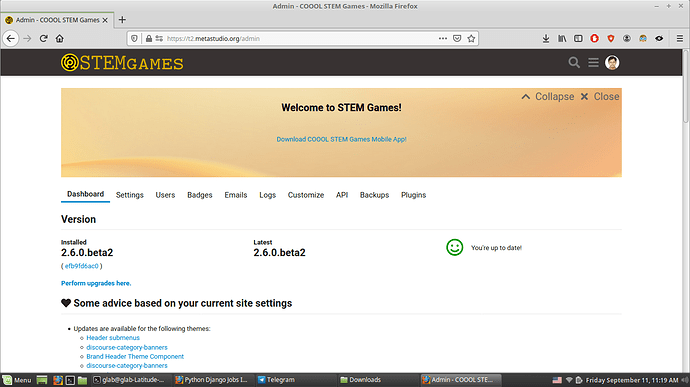
Task: Close the welcome banner
Action: pos(599,96)
